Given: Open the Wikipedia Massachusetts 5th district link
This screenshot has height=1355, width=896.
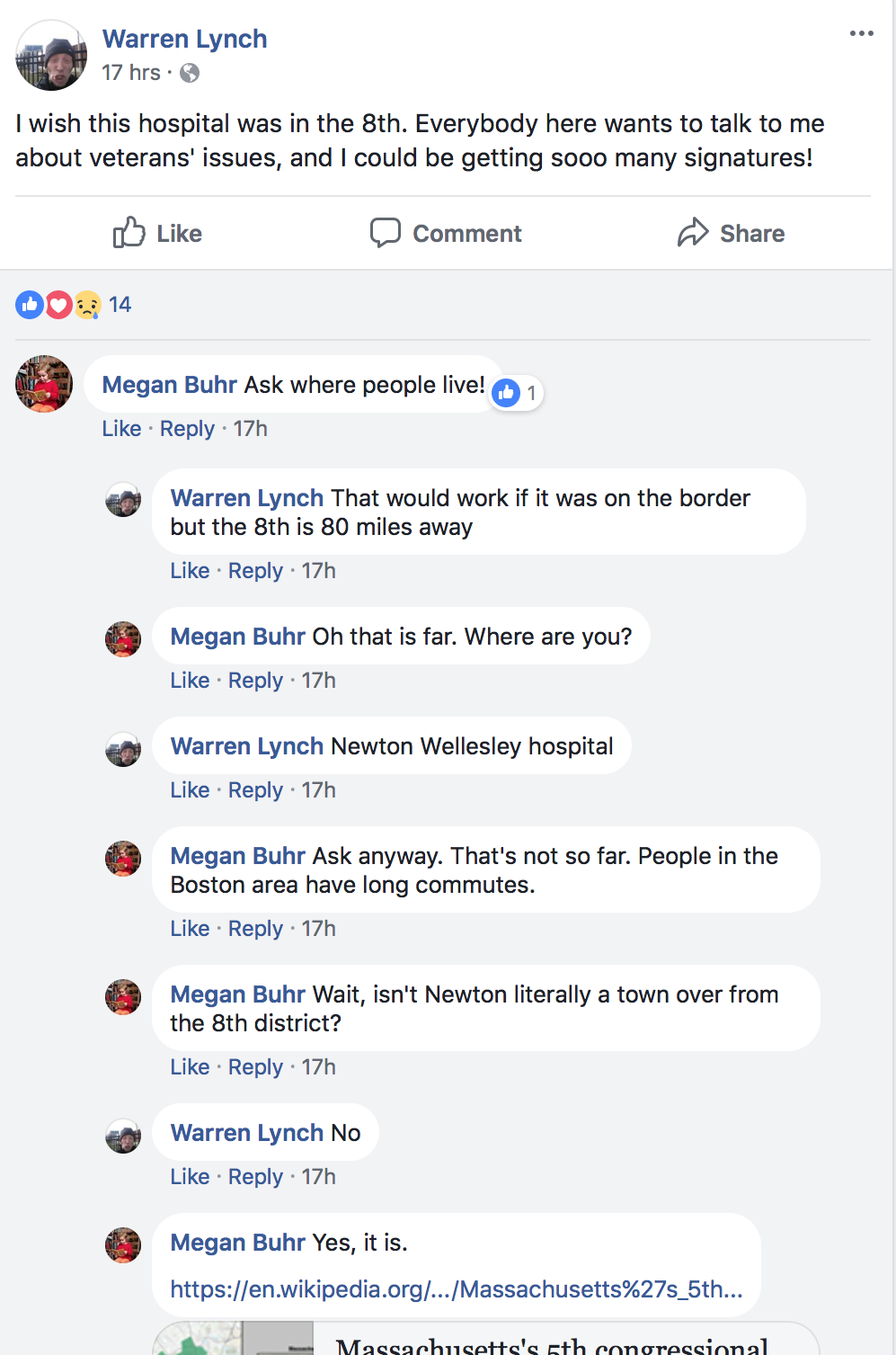Looking at the screenshot, I should tap(457, 1289).
